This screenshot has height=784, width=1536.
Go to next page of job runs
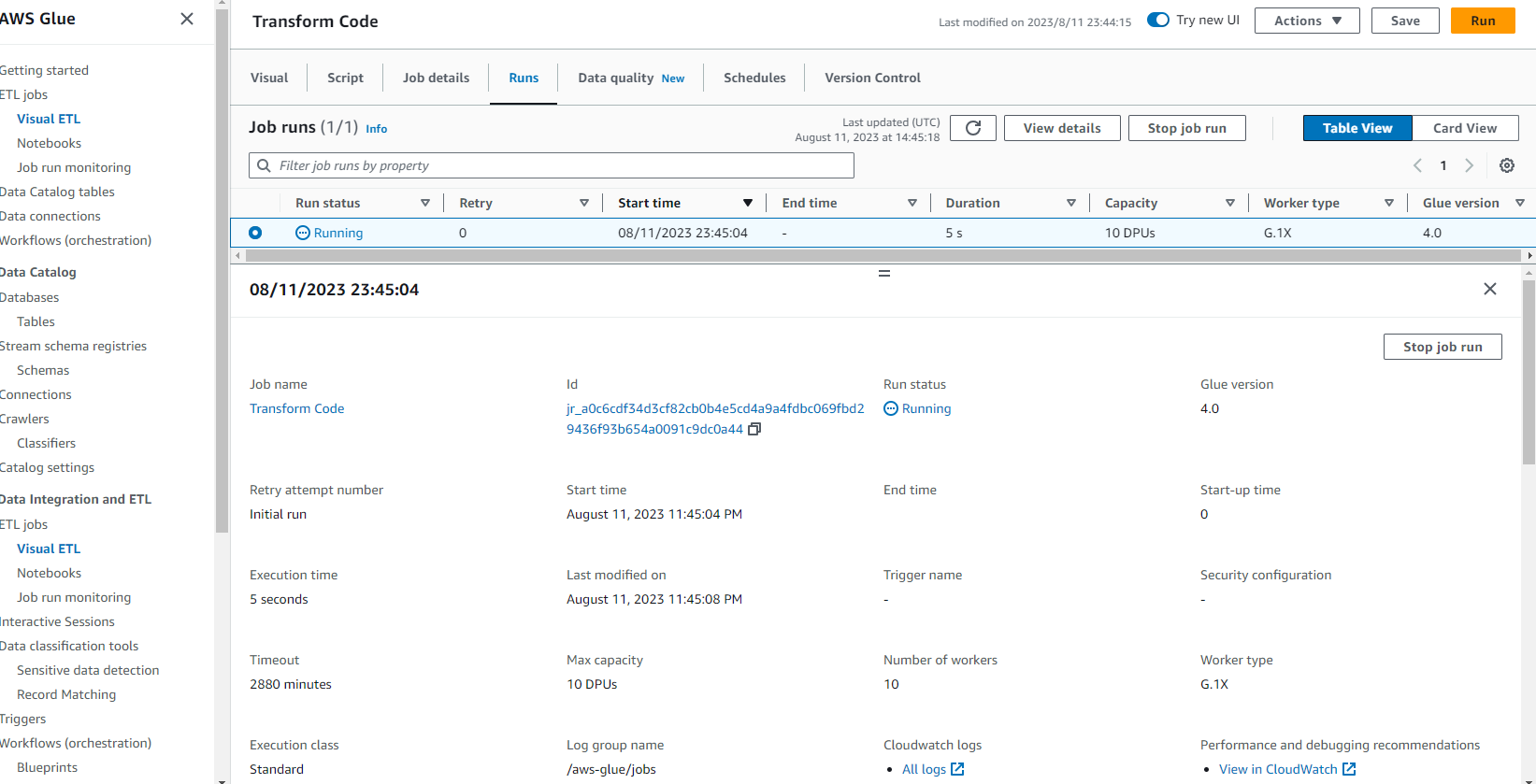(1469, 165)
